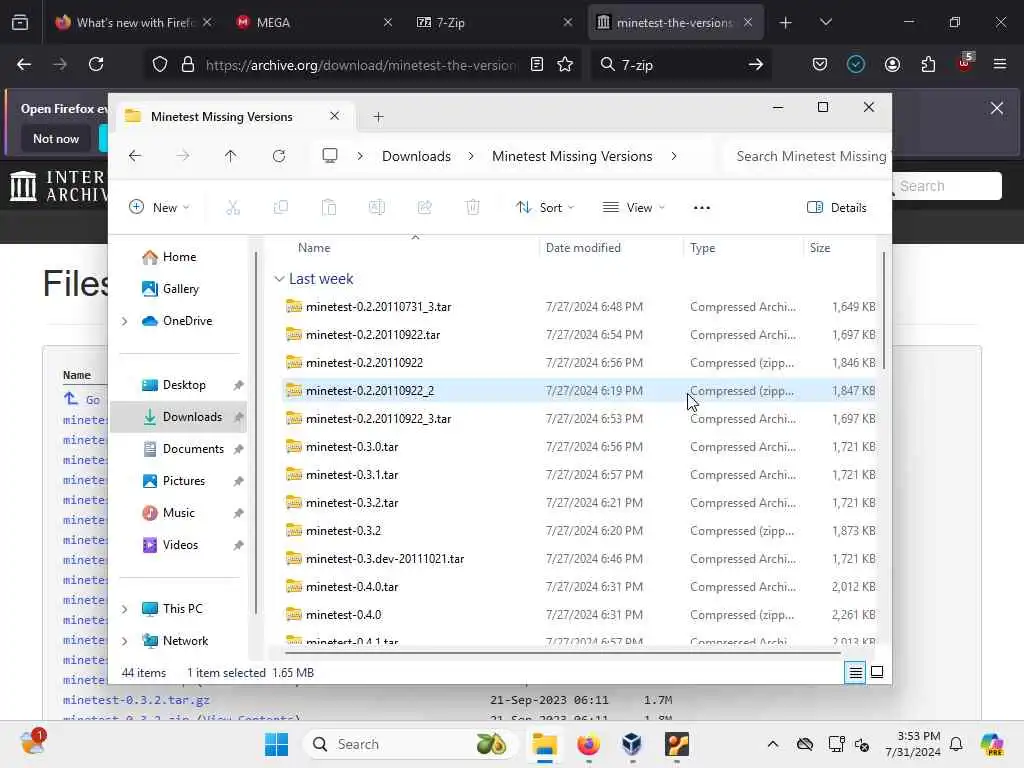This screenshot has width=1024, height=768.
Task: Open Downloads in navigation pane
Action: pyautogui.click(x=178, y=417)
